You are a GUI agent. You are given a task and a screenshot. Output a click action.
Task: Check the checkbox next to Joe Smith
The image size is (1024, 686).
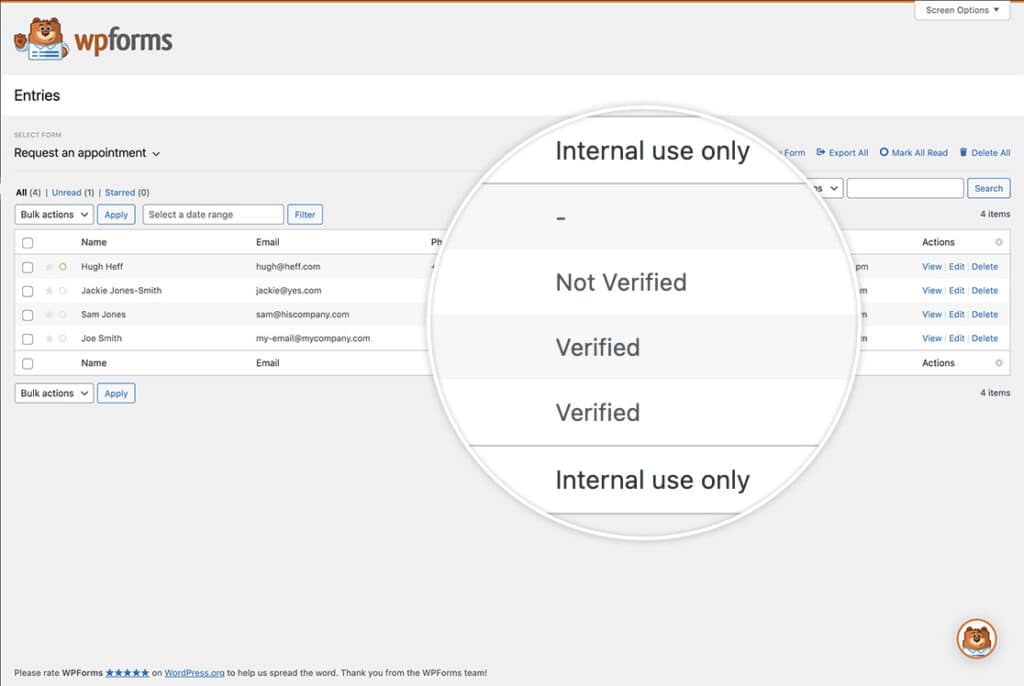click(x=26, y=338)
